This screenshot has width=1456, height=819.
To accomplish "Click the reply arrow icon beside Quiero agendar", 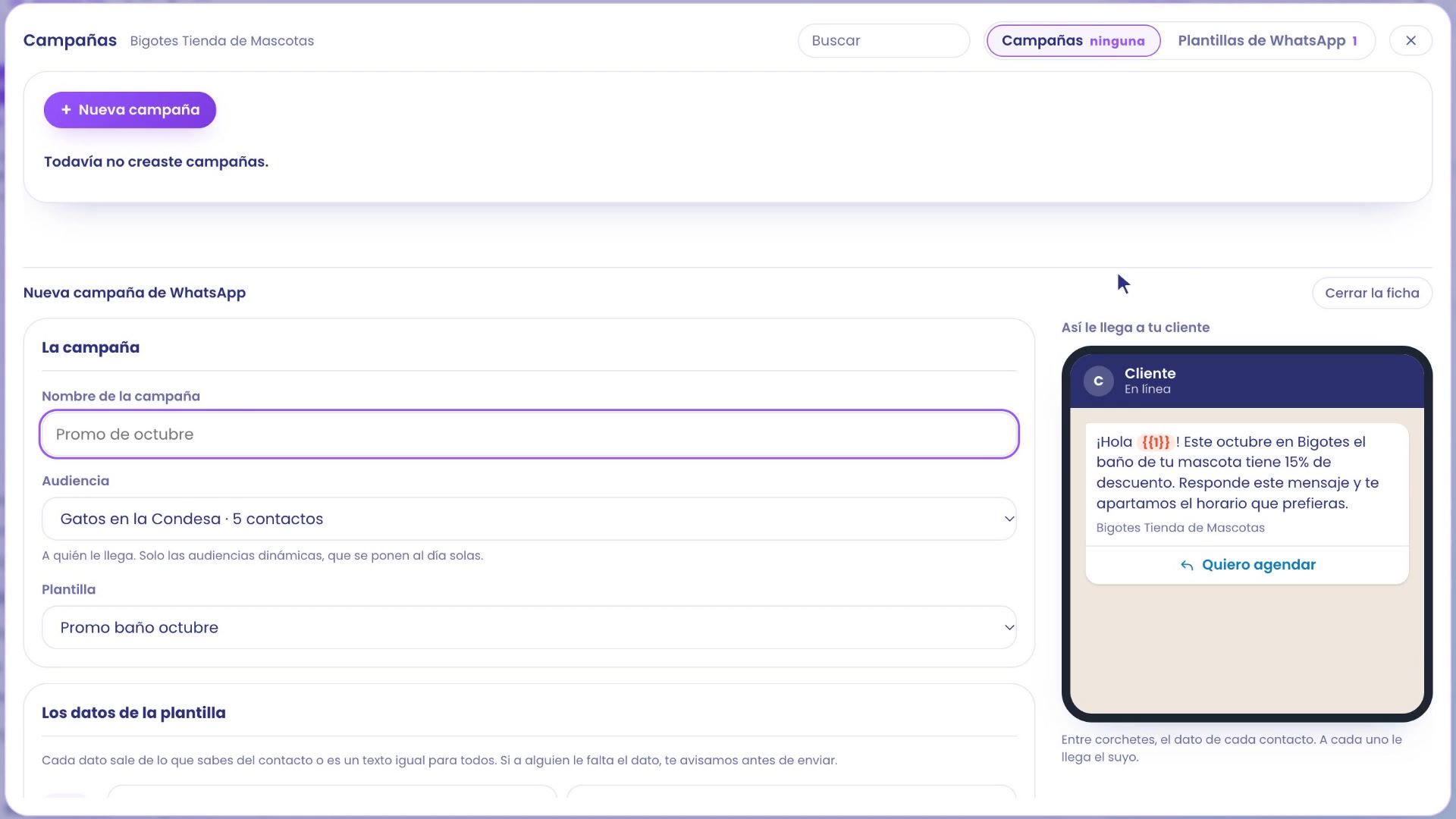I will 1187,566.
